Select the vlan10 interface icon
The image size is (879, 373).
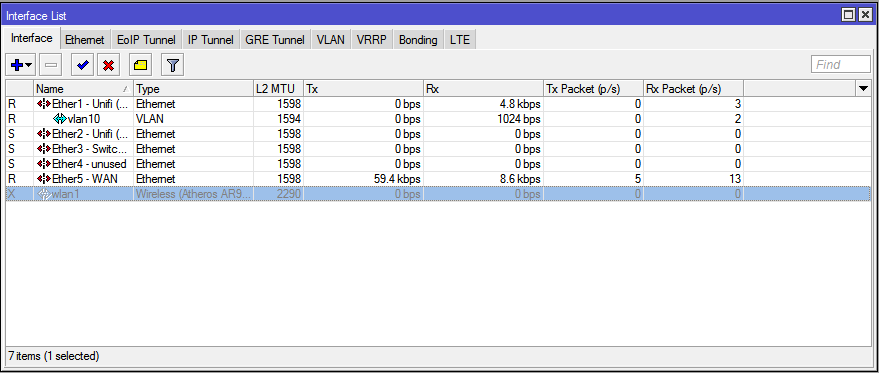59,119
